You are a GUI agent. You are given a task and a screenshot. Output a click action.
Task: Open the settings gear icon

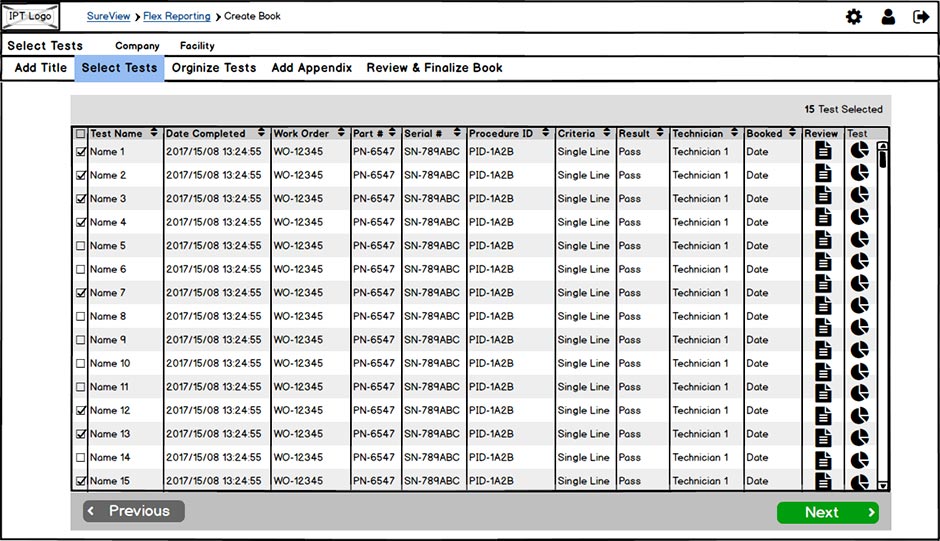853,16
